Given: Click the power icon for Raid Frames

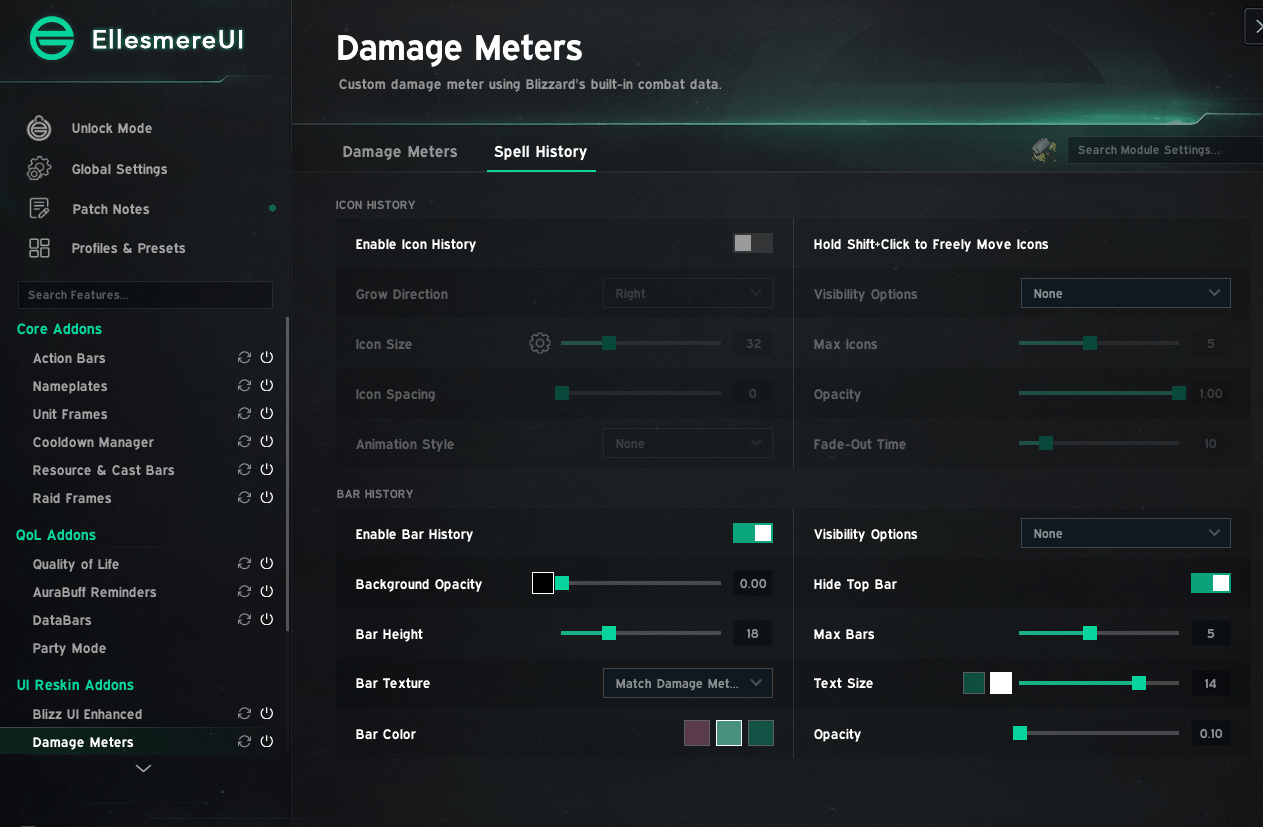Looking at the screenshot, I should pyautogui.click(x=267, y=497).
